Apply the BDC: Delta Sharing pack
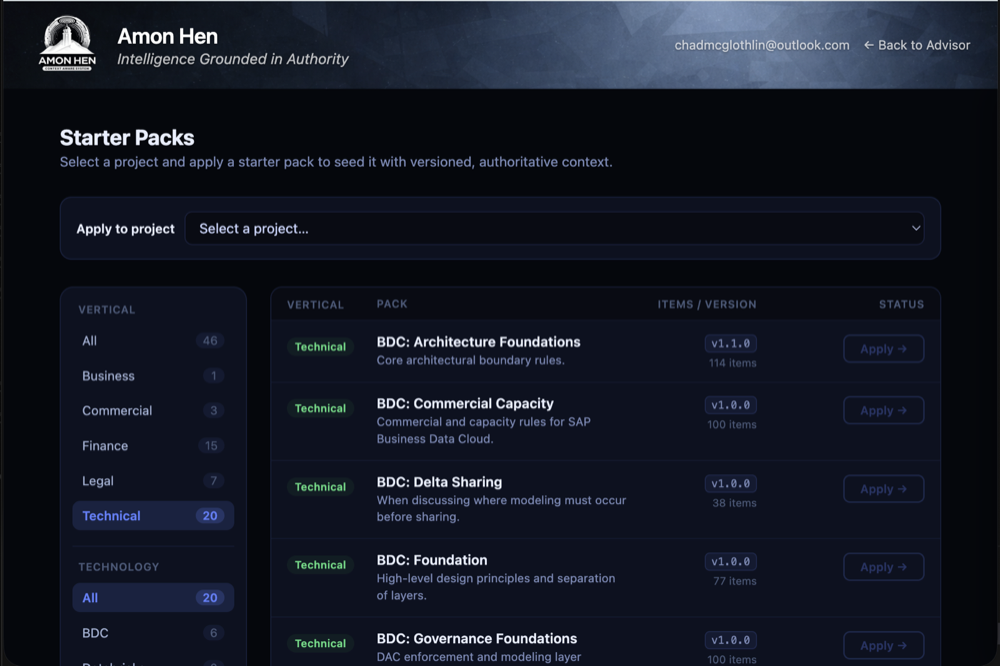The image size is (1000, 666). click(x=883, y=488)
